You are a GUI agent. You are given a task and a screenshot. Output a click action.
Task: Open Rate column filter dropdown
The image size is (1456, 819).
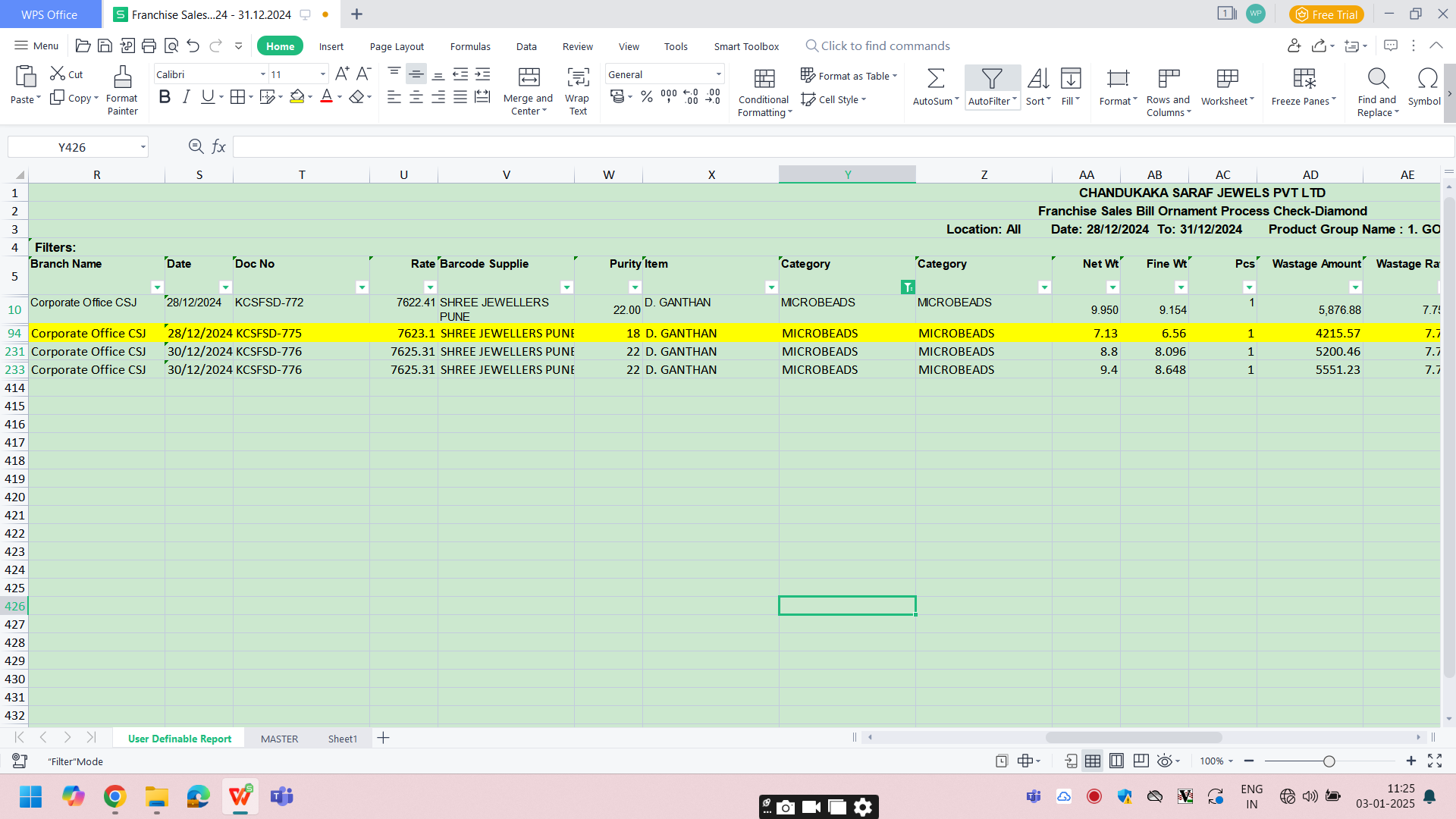(x=430, y=287)
